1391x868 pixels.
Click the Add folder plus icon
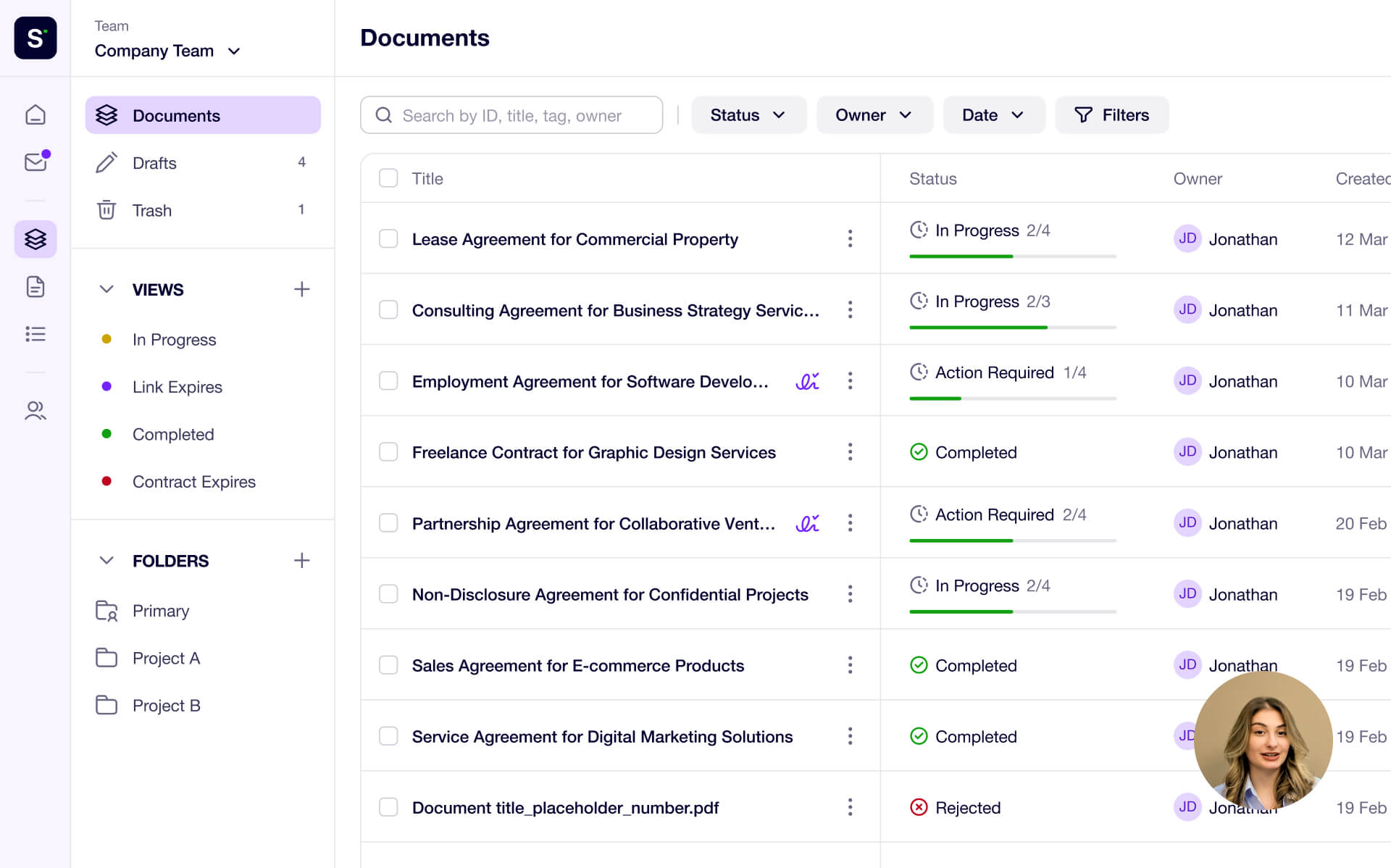click(x=301, y=560)
